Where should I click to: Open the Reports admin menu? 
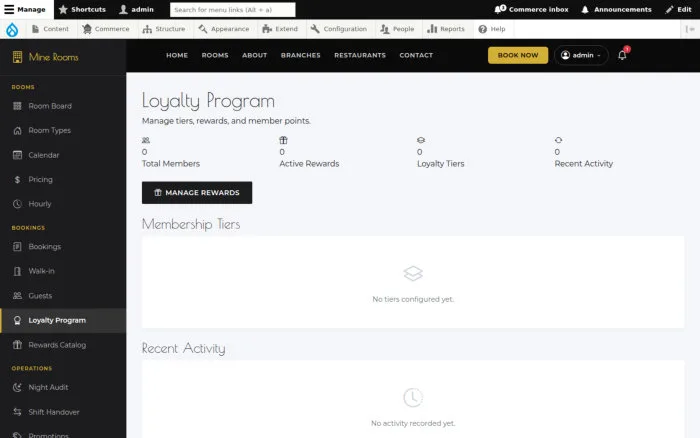tap(446, 29)
